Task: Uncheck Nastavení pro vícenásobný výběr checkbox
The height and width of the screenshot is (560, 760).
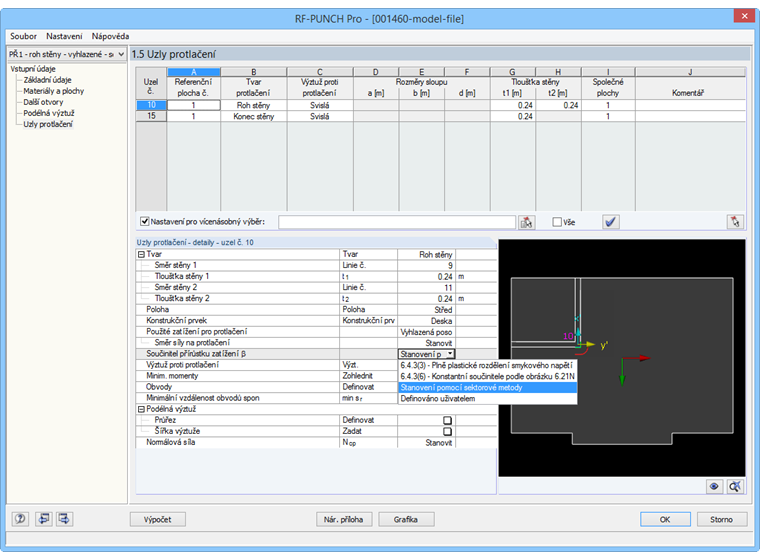Action: tap(144, 222)
